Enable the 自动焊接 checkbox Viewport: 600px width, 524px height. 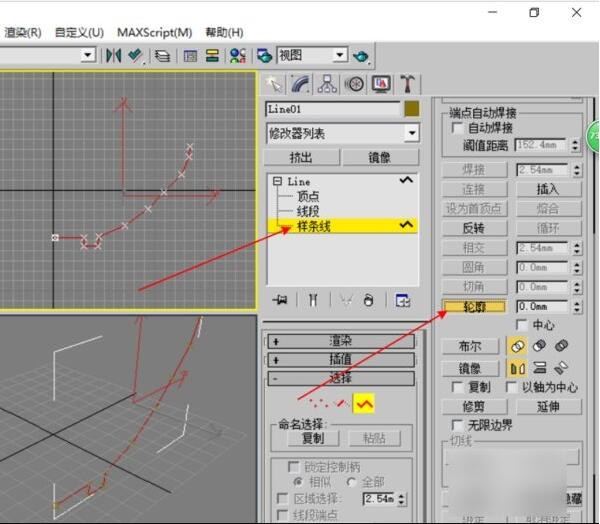click(x=458, y=128)
